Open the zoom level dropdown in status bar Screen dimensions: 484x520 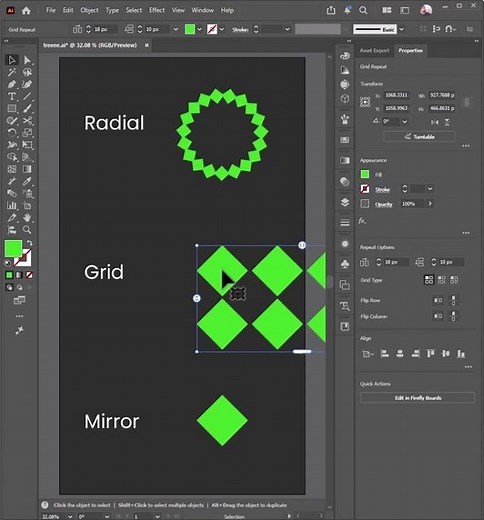pyautogui.click(x=70, y=516)
